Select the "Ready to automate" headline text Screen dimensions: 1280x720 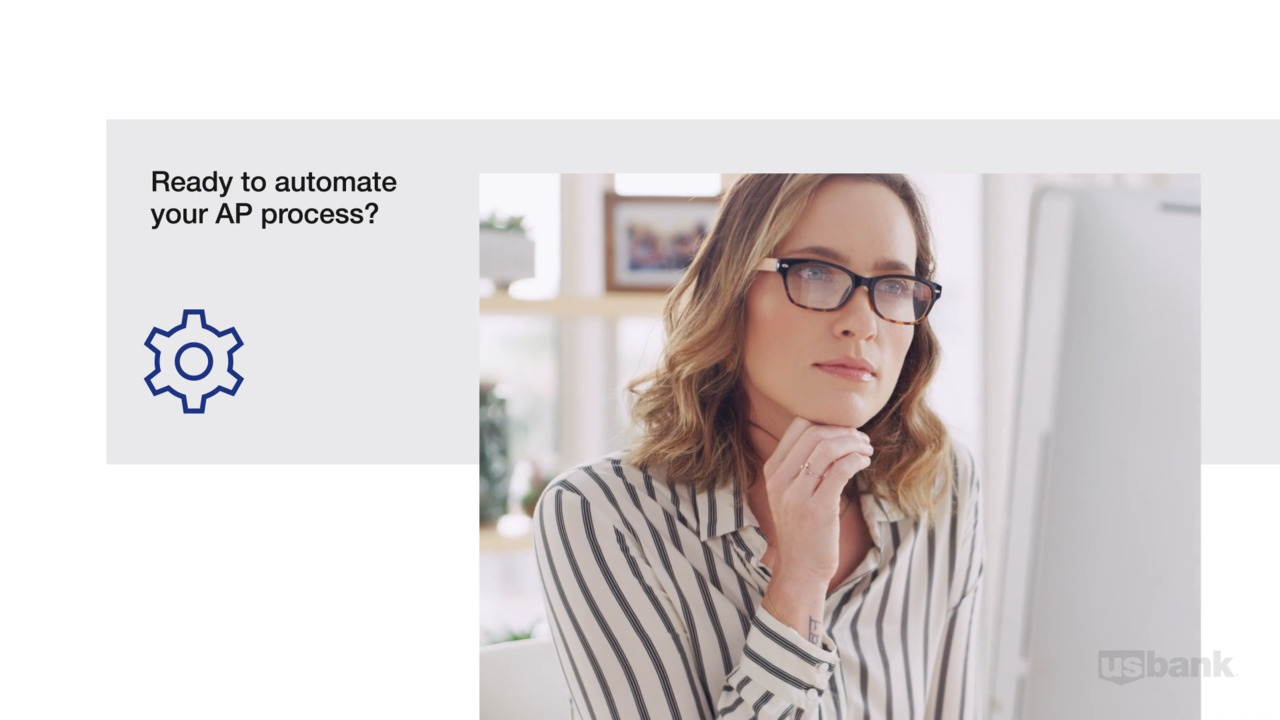click(x=273, y=182)
